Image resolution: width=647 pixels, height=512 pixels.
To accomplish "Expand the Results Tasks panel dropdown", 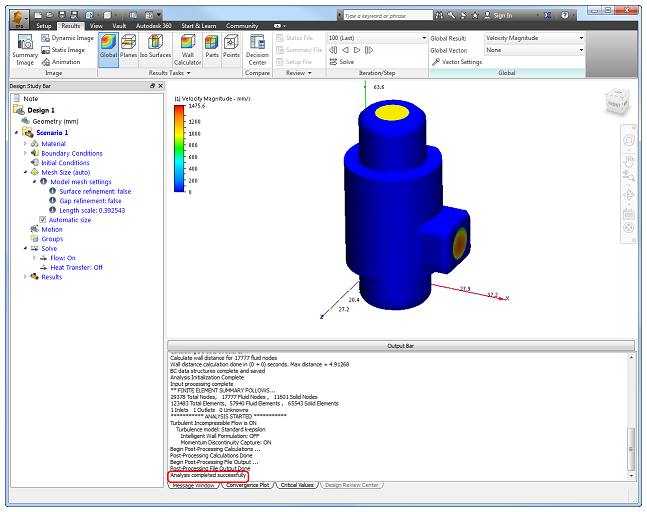I will click(x=170, y=73).
